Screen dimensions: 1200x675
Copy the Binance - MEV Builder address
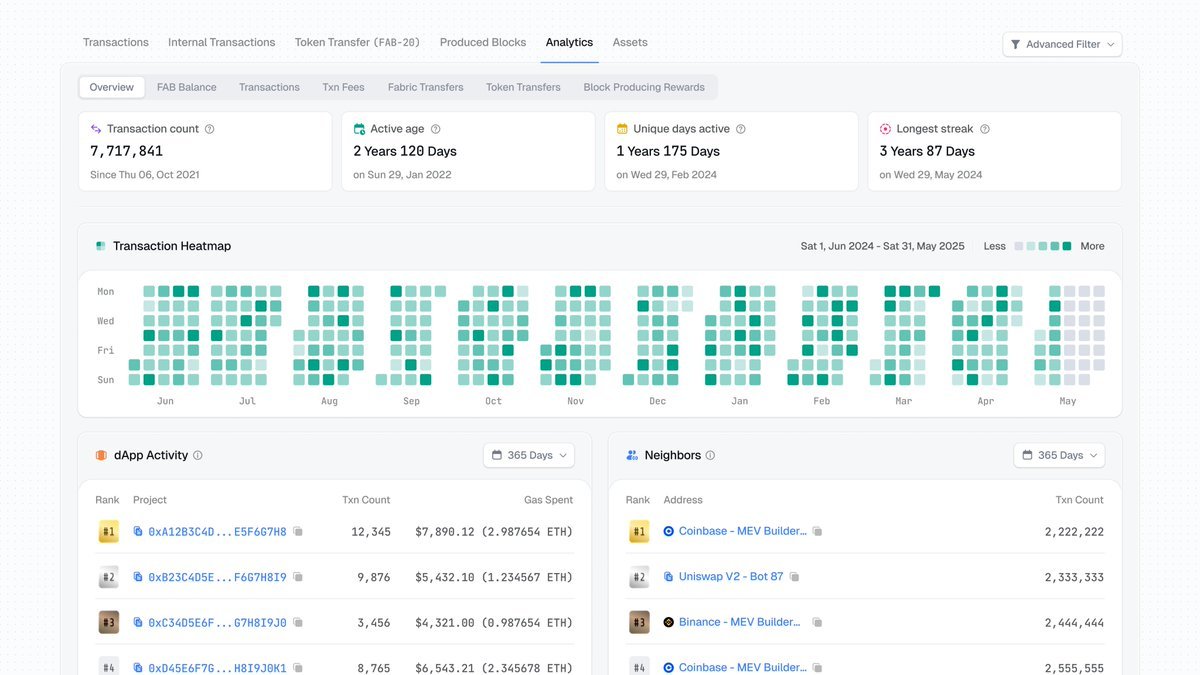(x=817, y=622)
